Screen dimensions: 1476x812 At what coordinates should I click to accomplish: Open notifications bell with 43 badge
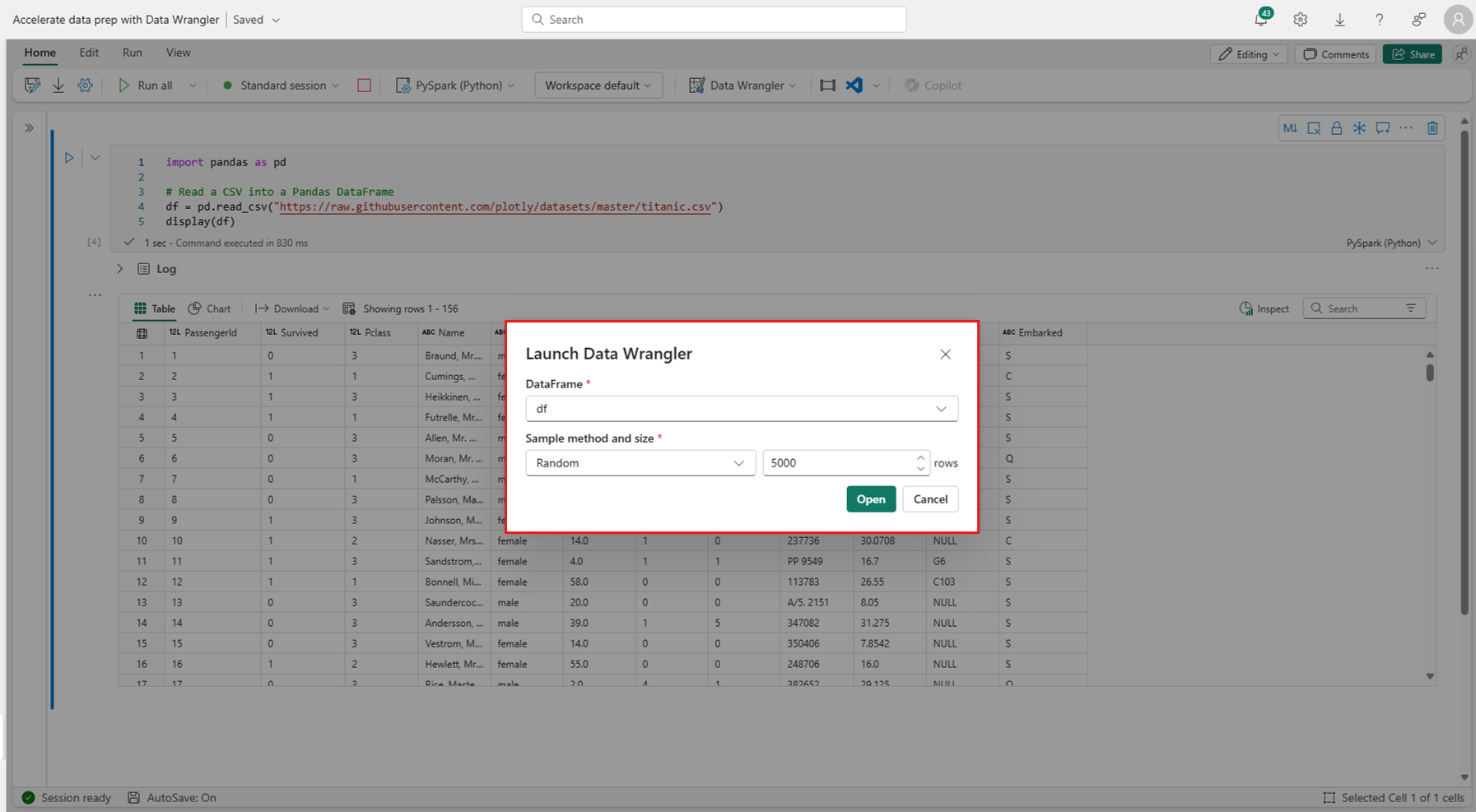1261,19
